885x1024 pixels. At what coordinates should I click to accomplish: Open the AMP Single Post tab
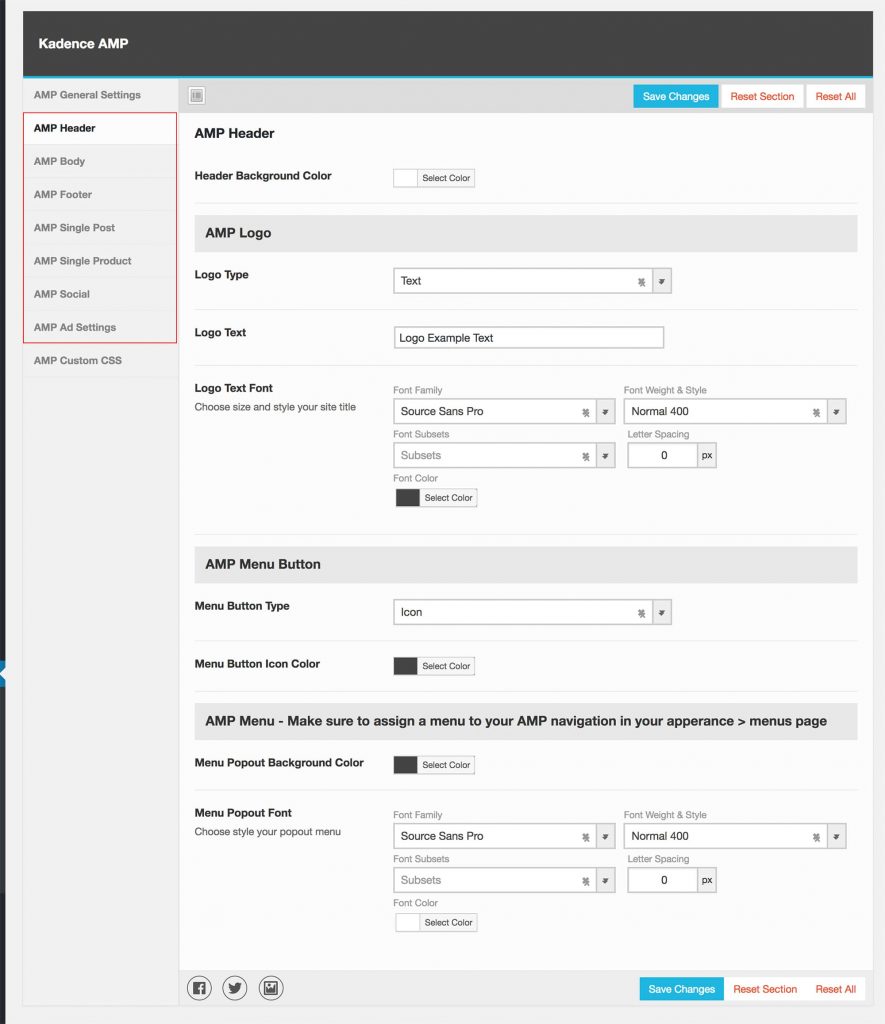pyautogui.click(x=101, y=228)
